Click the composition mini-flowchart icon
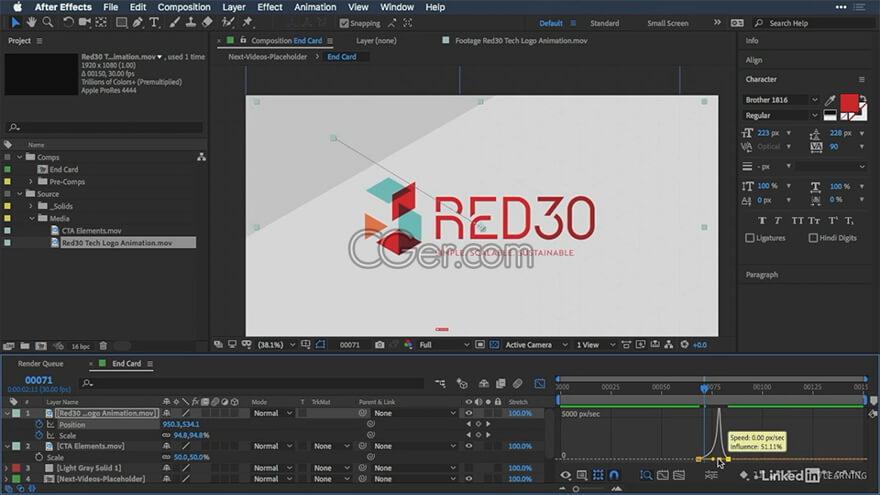Screen dimensions: 880x495 pos(440,383)
